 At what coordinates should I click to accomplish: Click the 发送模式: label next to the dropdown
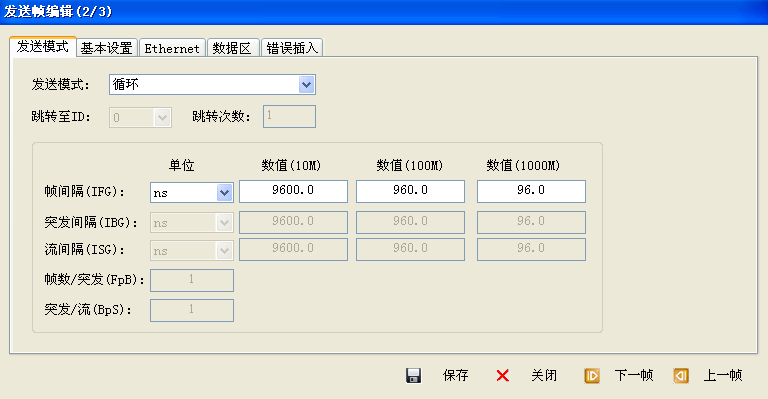(61, 85)
